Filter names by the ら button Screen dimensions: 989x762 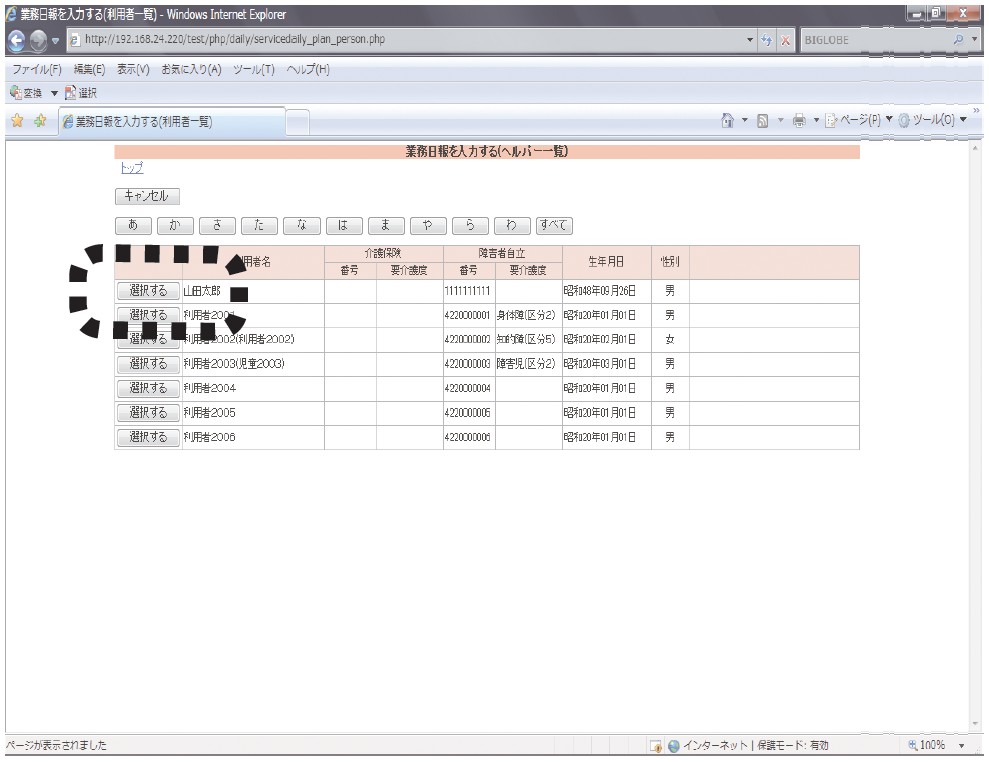click(x=470, y=225)
